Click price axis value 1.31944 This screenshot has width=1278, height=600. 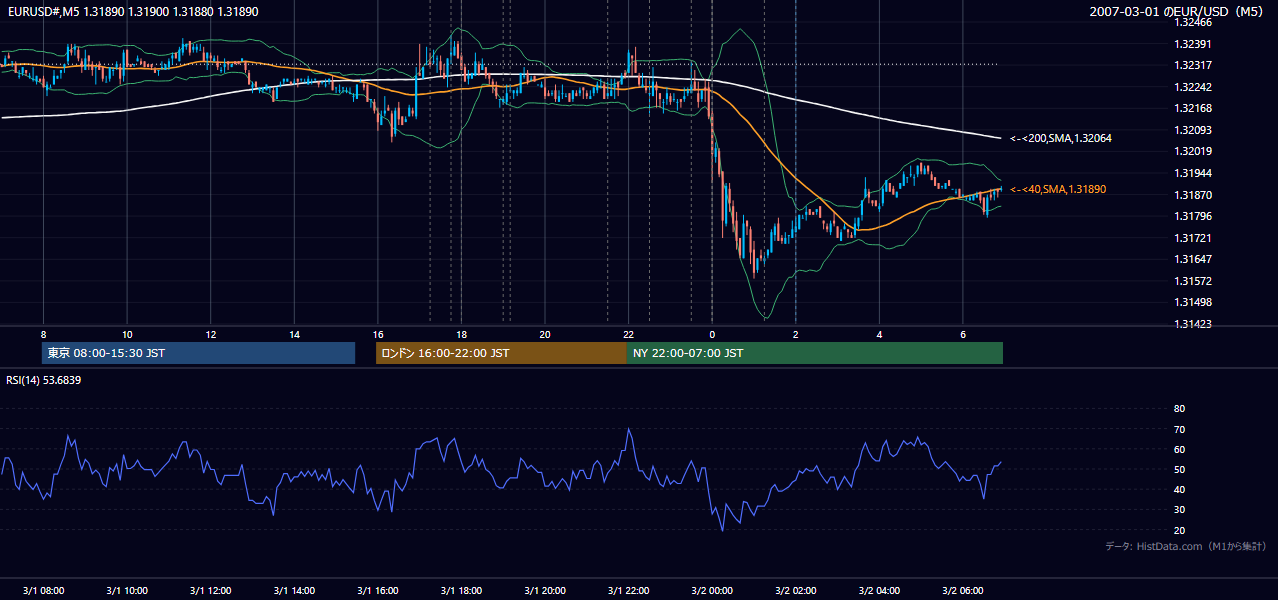click(1193, 173)
